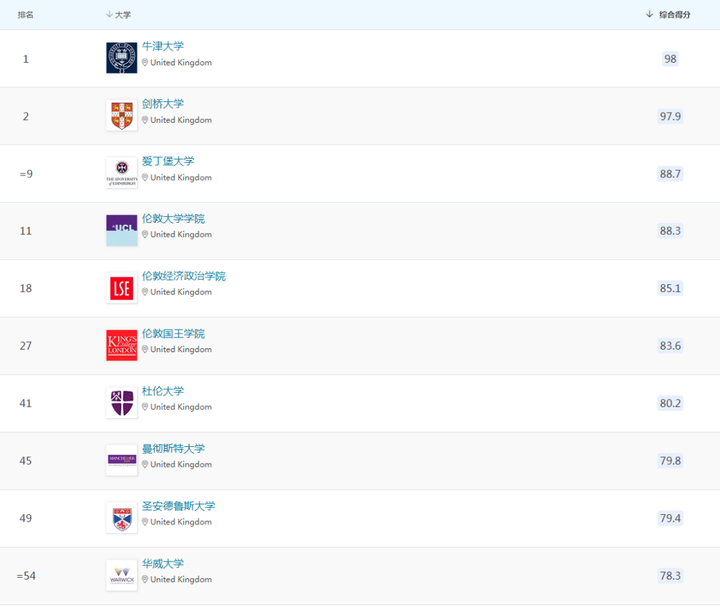Image resolution: width=720 pixels, height=607 pixels.
Task: Open the Cambridge University shield logo
Action: 122,115
